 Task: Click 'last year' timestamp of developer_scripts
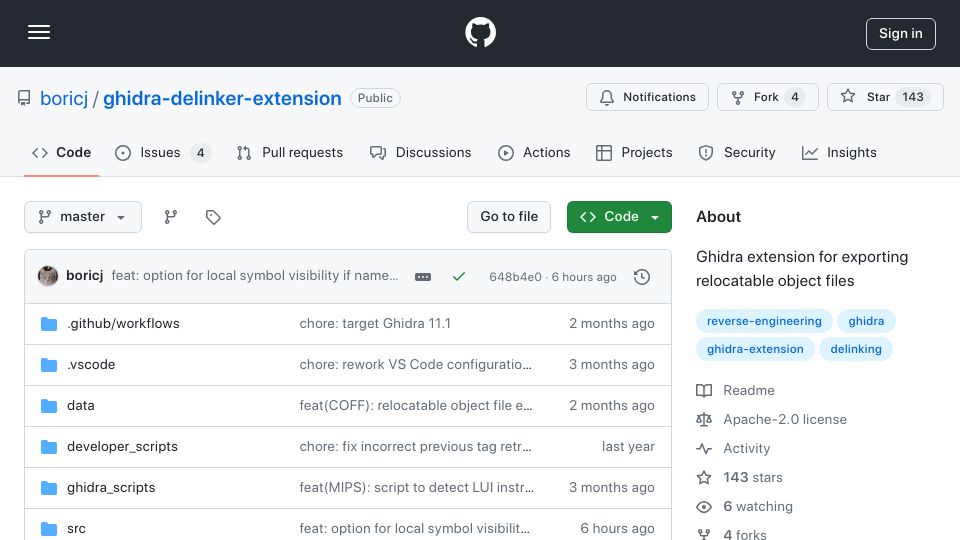[628, 446]
